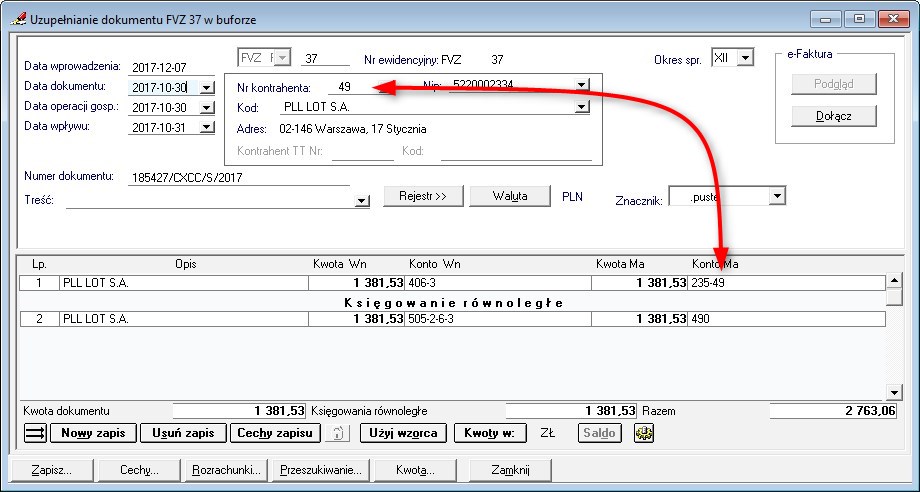Click the yellow gear icon next to Saldo
The width and height of the screenshot is (920, 492).
644,433
